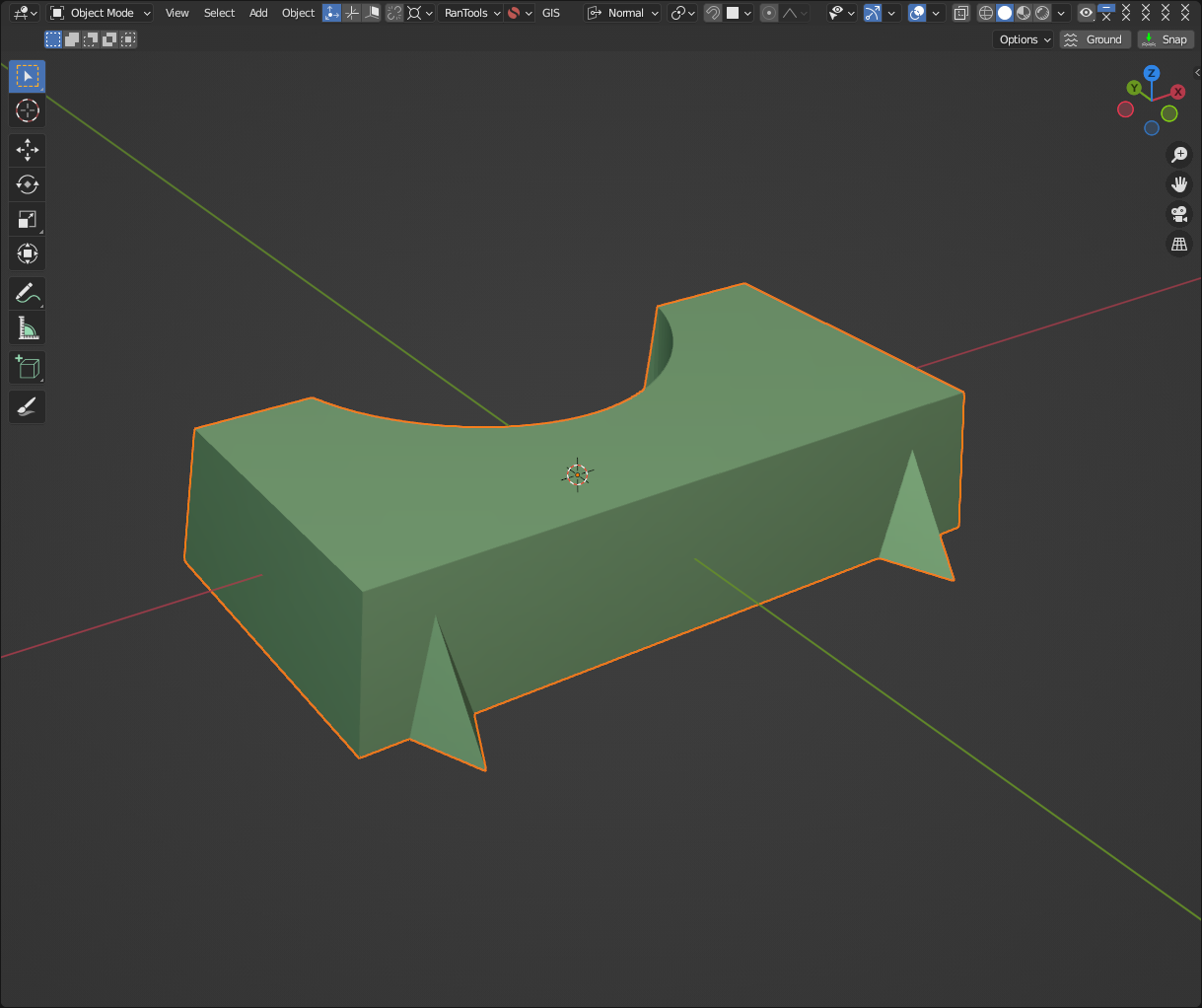Viewport: 1202px width, 1008px height.
Task: Expand the gizmo options dropdown arrow
Action: coord(891,13)
